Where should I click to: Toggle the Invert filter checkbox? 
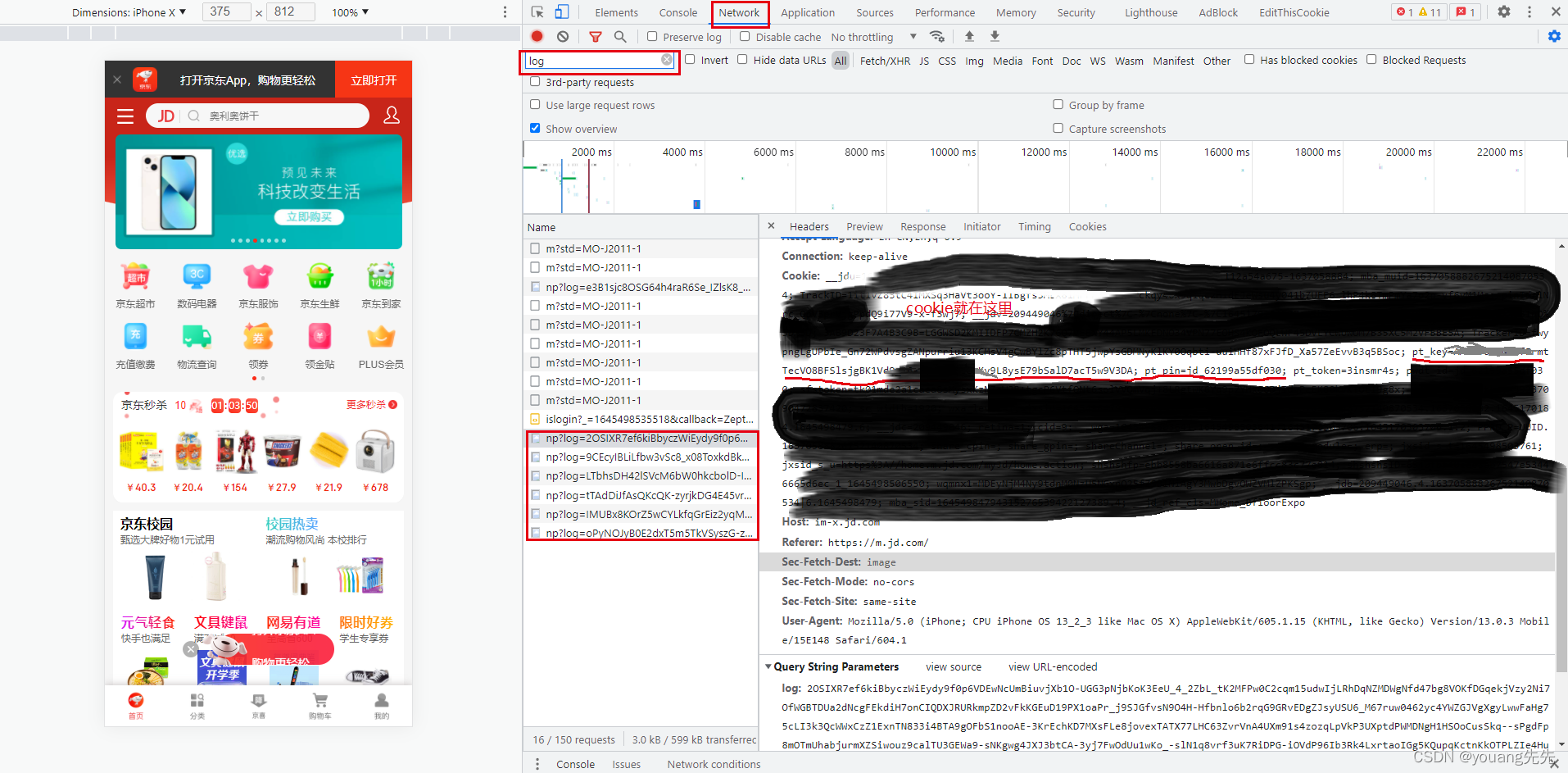coord(690,59)
